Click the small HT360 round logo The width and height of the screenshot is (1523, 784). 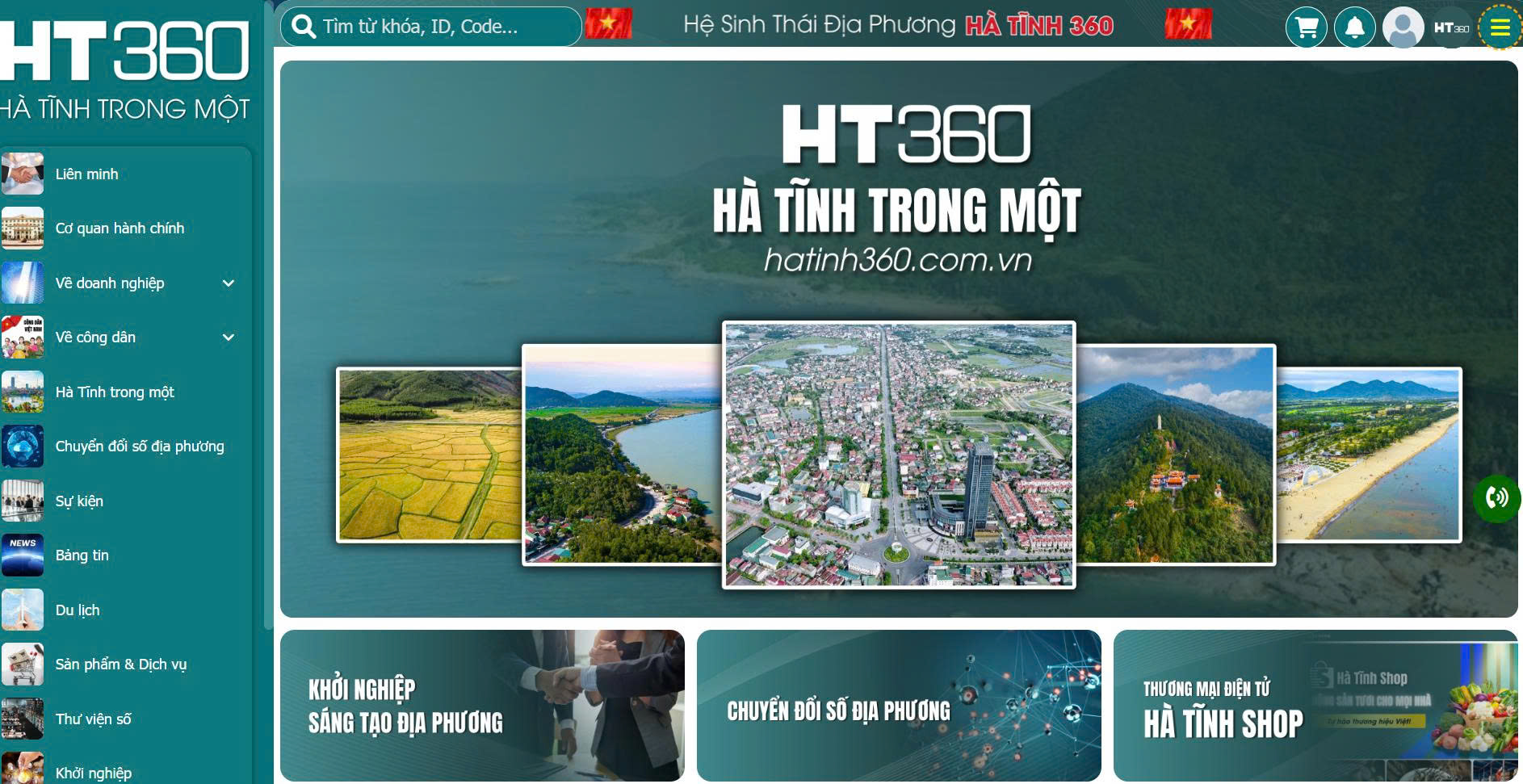tap(1451, 27)
